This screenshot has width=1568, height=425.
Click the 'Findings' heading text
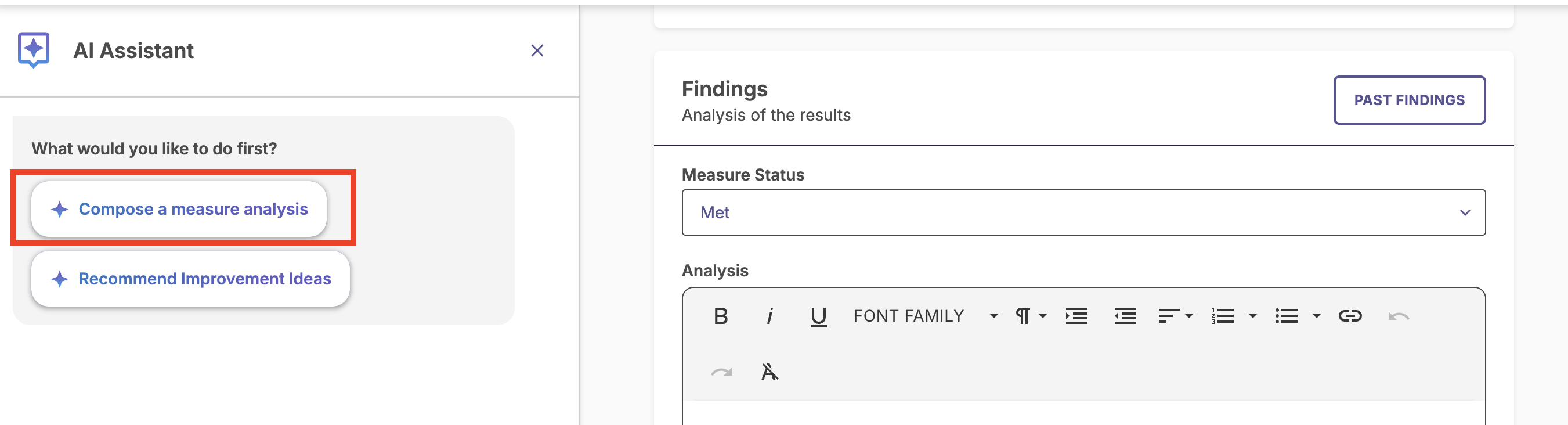click(724, 89)
